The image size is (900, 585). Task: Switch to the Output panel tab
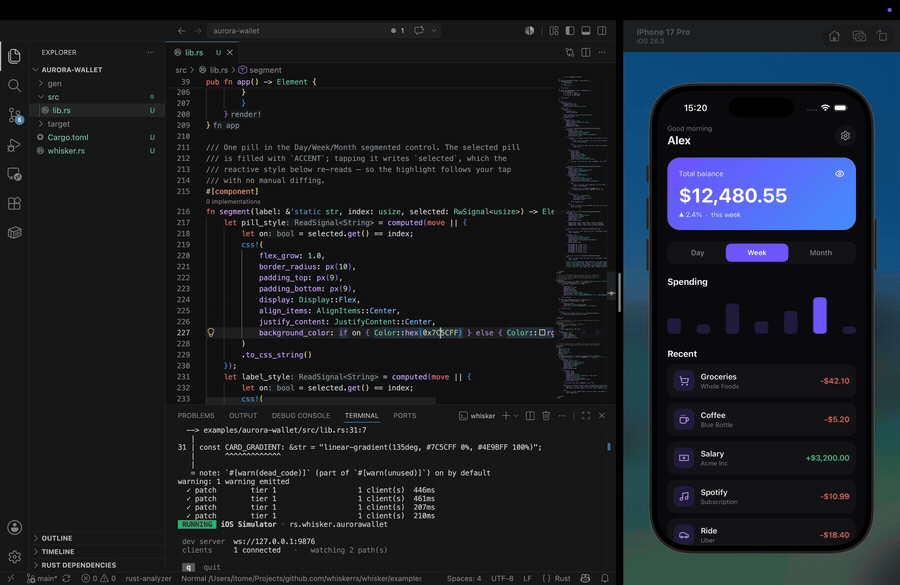(x=243, y=416)
